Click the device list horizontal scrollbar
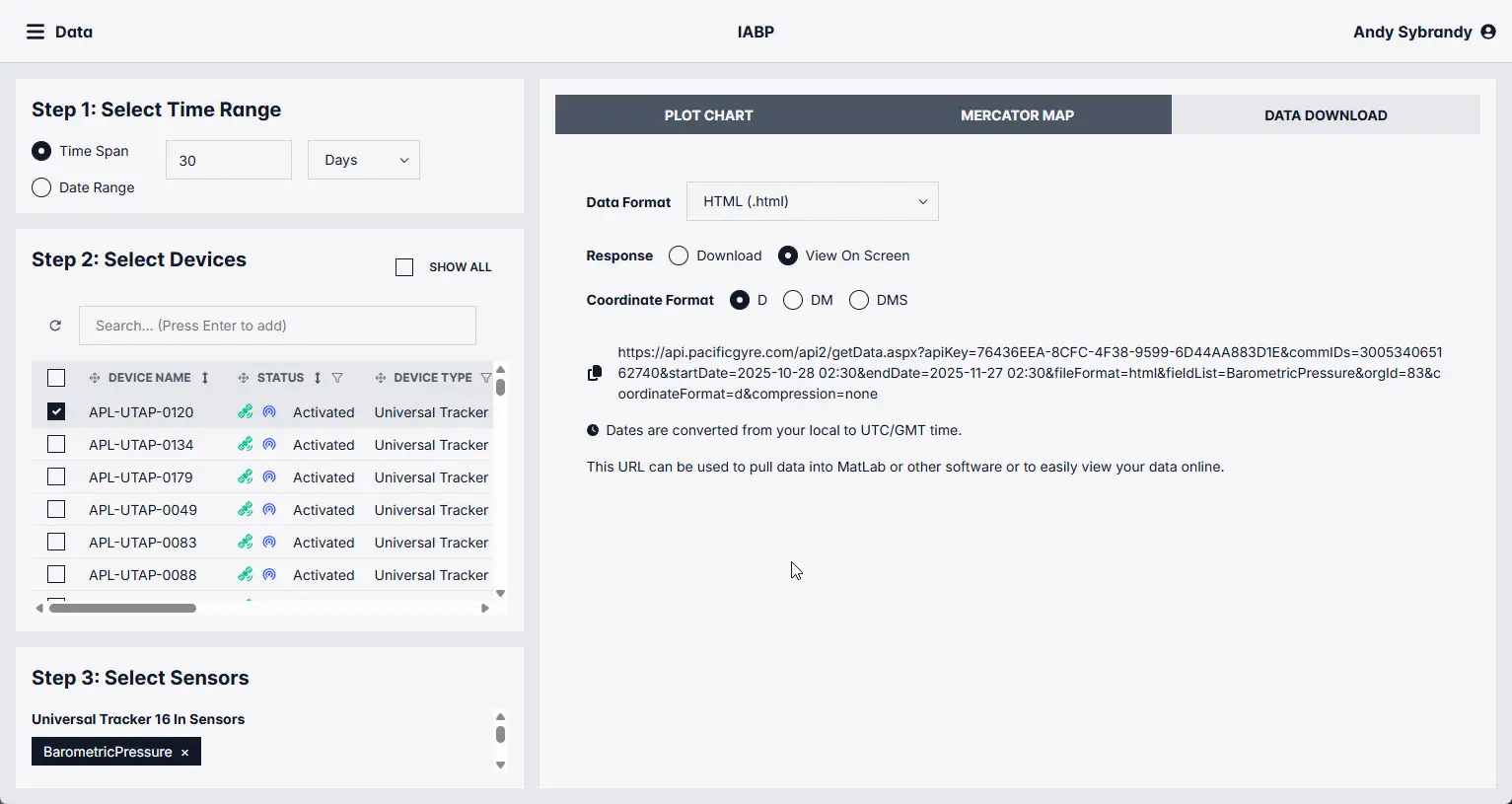Image resolution: width=1512 pixels, height=804 pixels. (123, 608)
